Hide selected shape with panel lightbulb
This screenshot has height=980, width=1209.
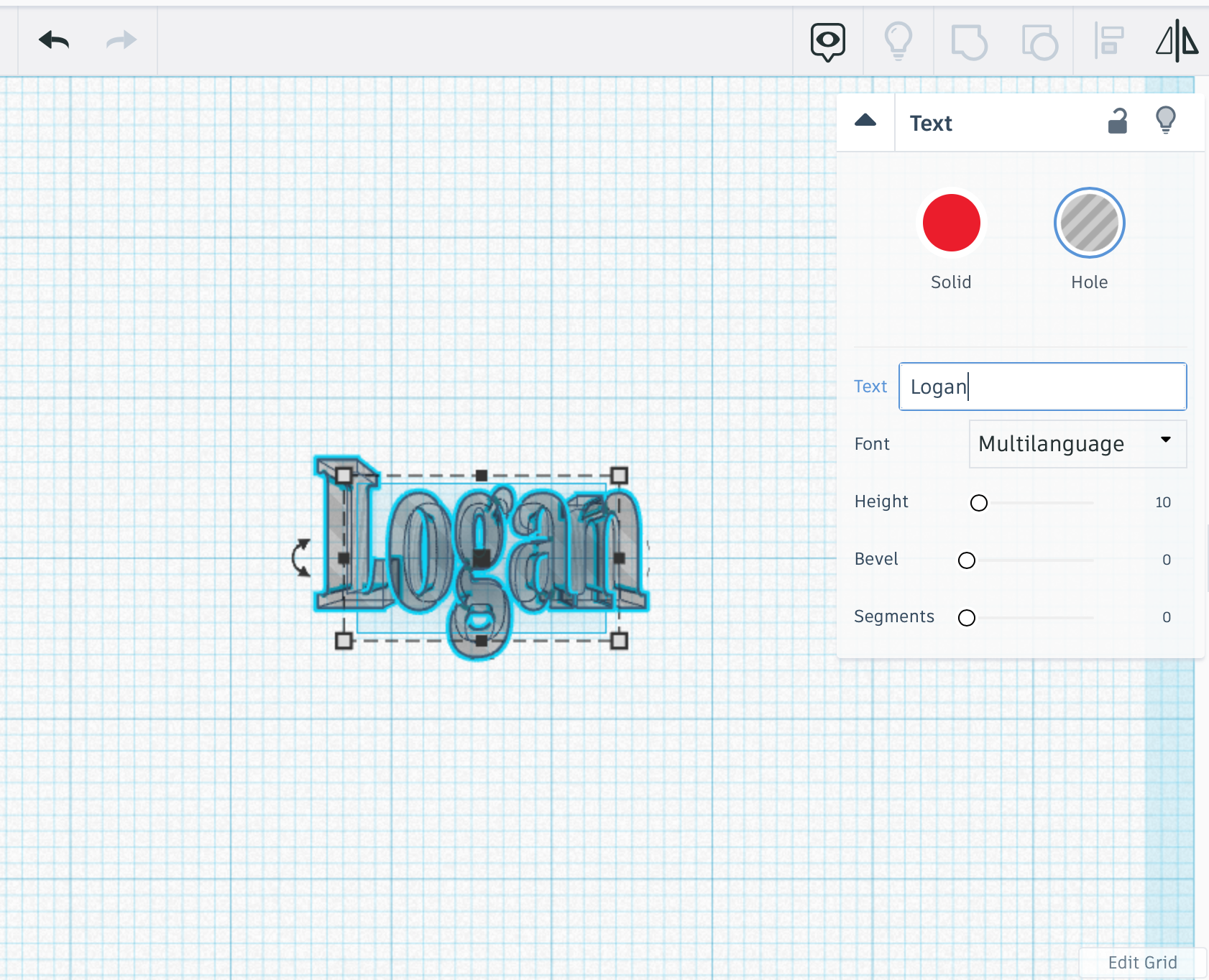coord(1165,120)
